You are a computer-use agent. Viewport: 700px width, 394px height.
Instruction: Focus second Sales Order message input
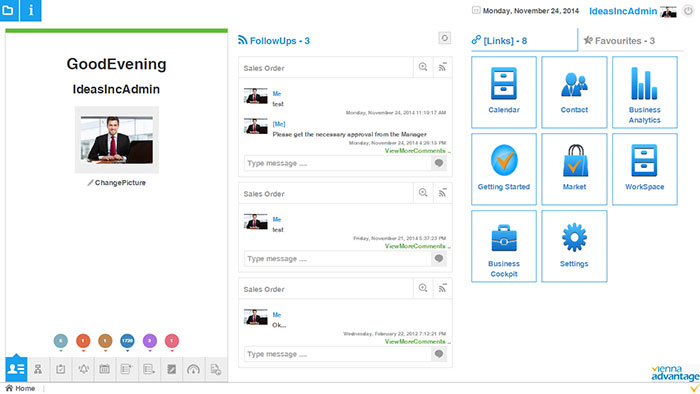pos(338,259)
